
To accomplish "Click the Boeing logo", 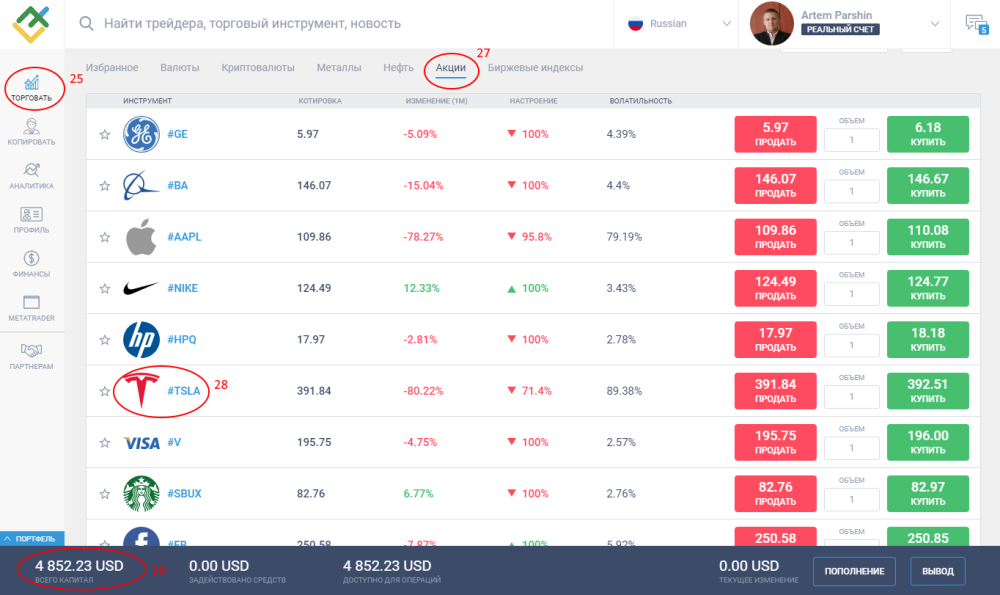I will coord(141,186).
